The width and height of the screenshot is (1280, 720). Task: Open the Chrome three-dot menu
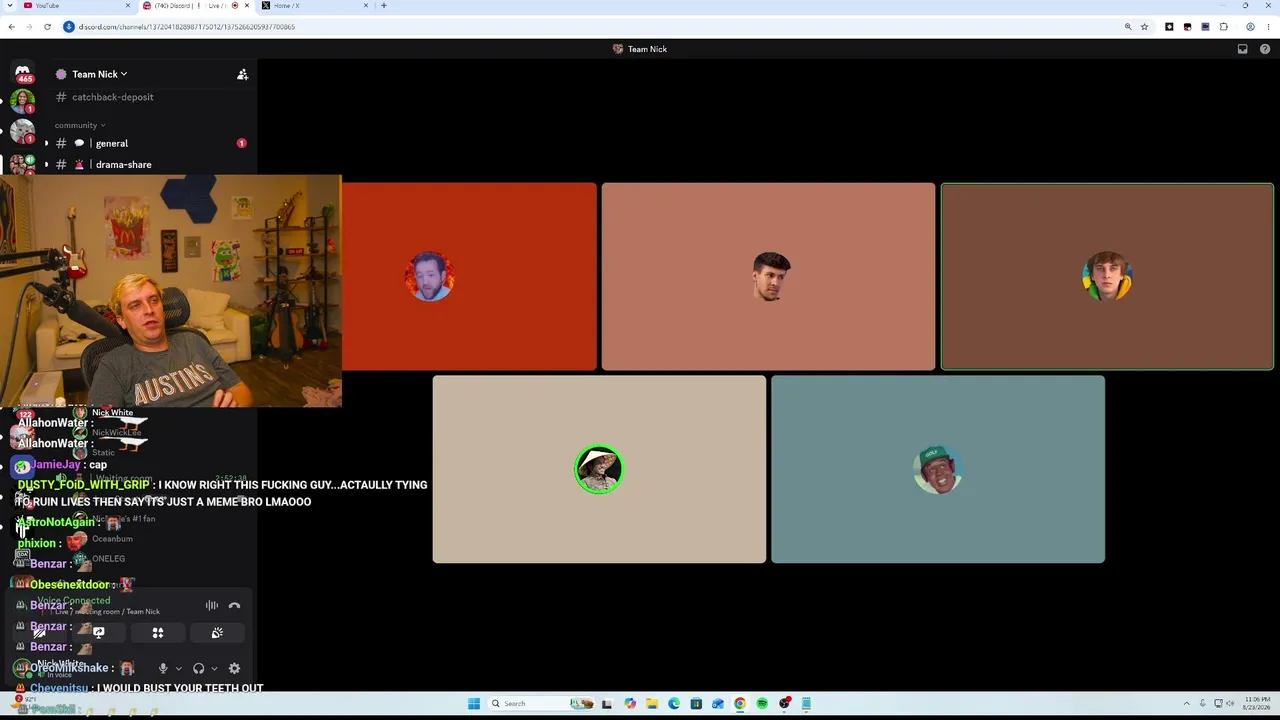point(1268,27)
